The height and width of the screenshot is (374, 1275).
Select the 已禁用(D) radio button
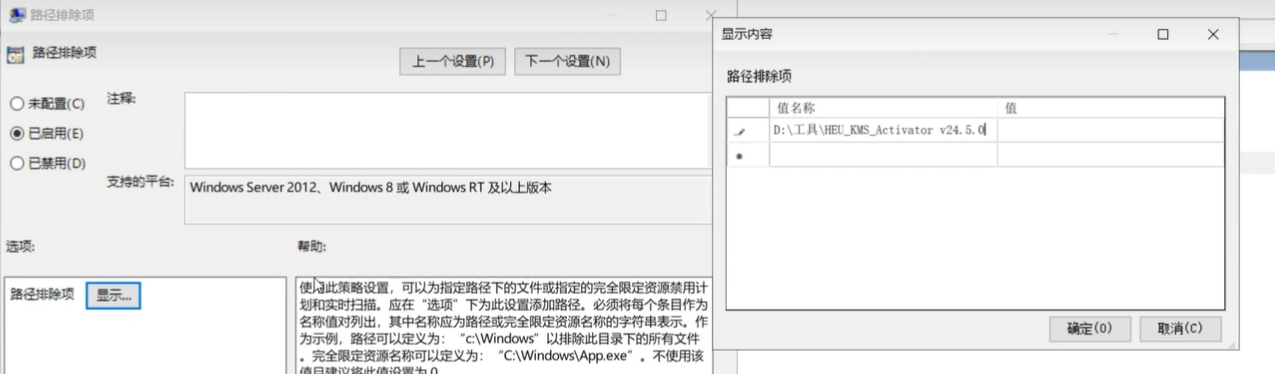click(16, 163)
